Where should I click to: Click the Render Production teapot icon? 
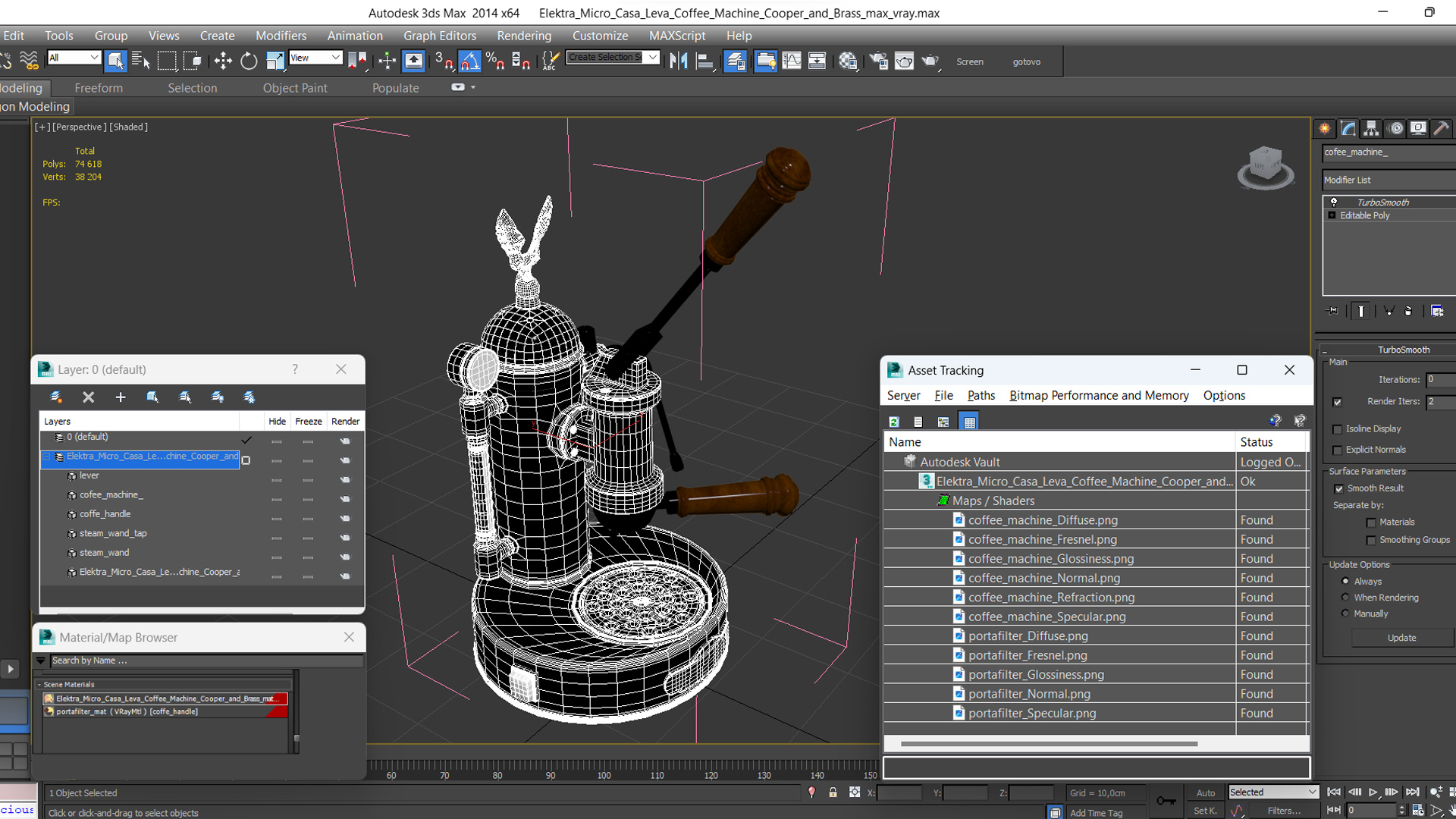[x=930, y=61]
